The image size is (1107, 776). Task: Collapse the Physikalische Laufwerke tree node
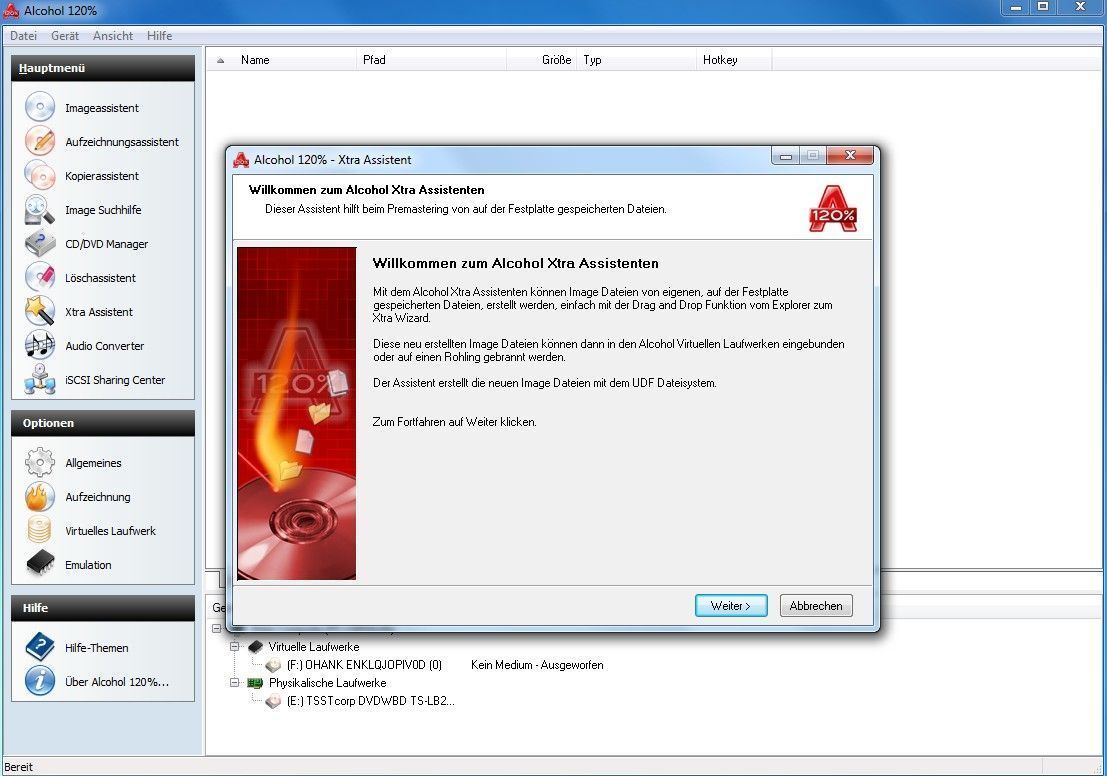tap(234, 682)
